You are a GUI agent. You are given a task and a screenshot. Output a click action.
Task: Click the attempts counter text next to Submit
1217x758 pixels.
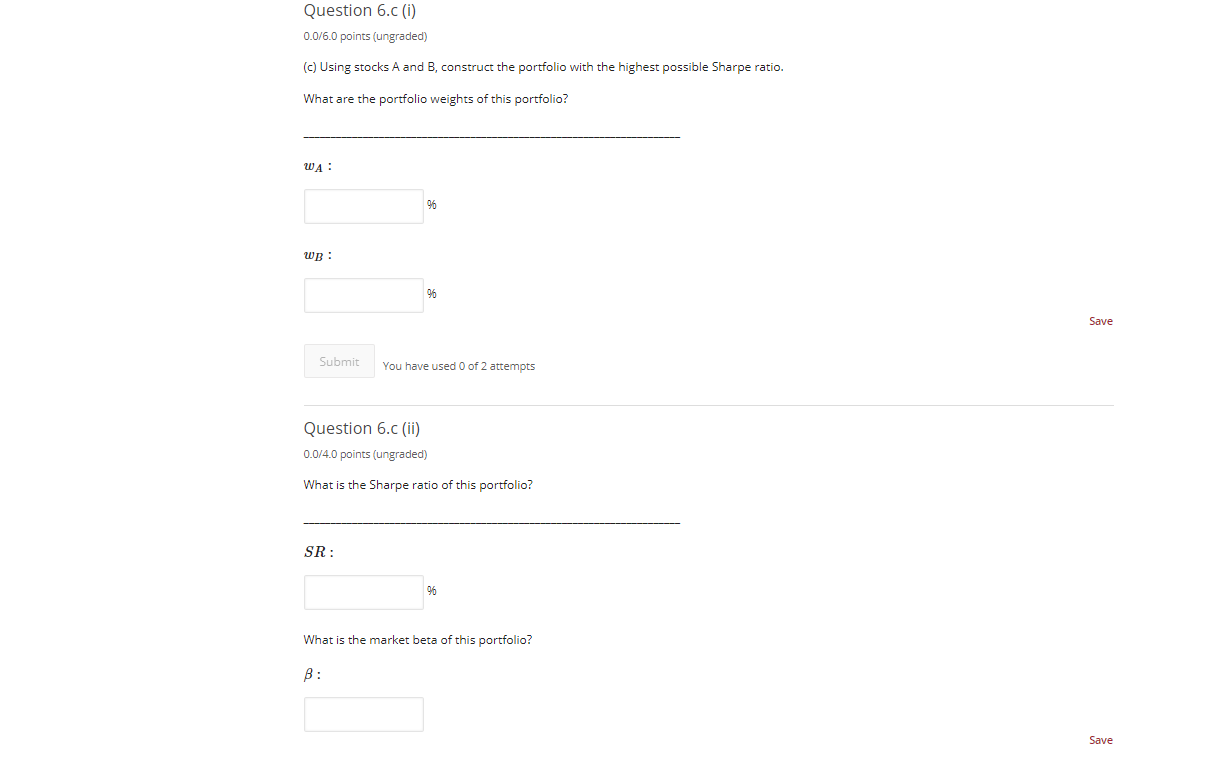coord(458,366)
